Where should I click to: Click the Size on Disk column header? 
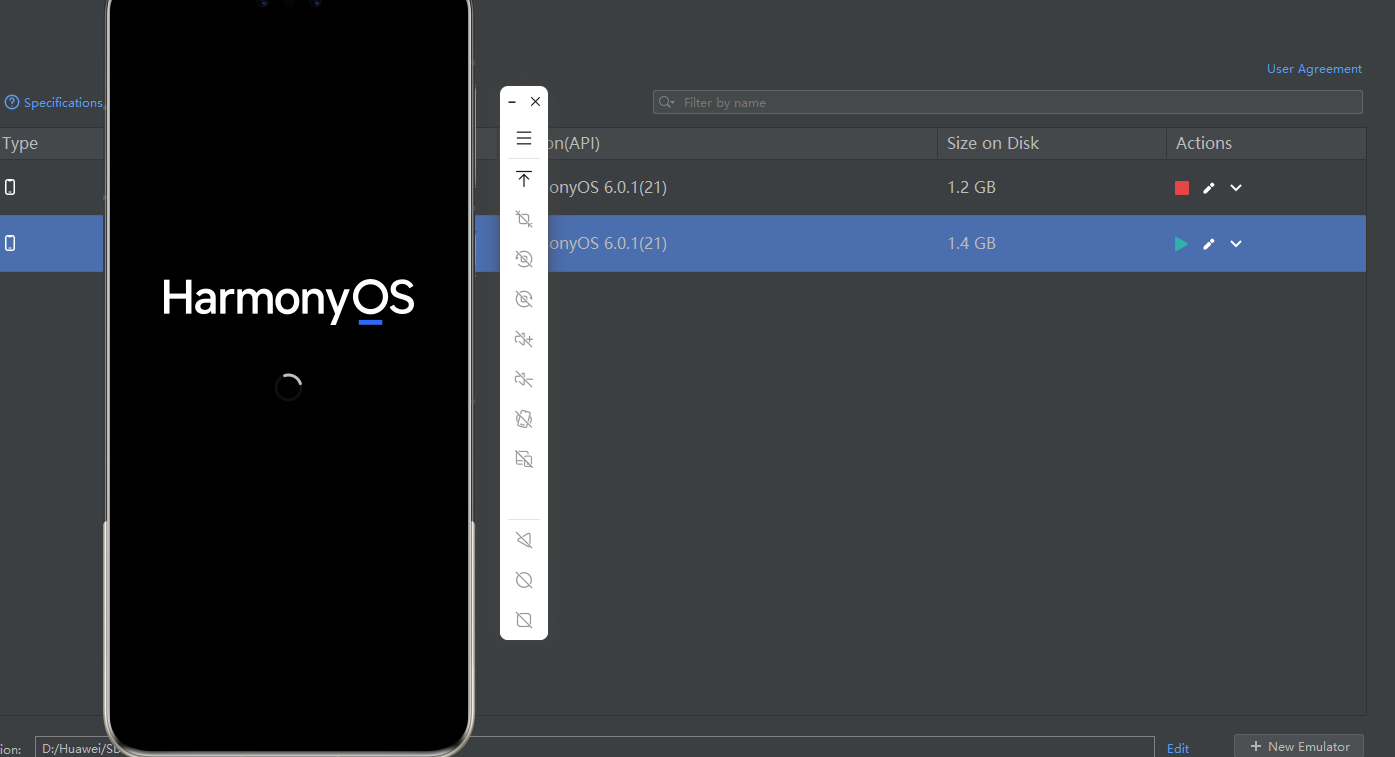pyautogui.click(x=993, y=143)
